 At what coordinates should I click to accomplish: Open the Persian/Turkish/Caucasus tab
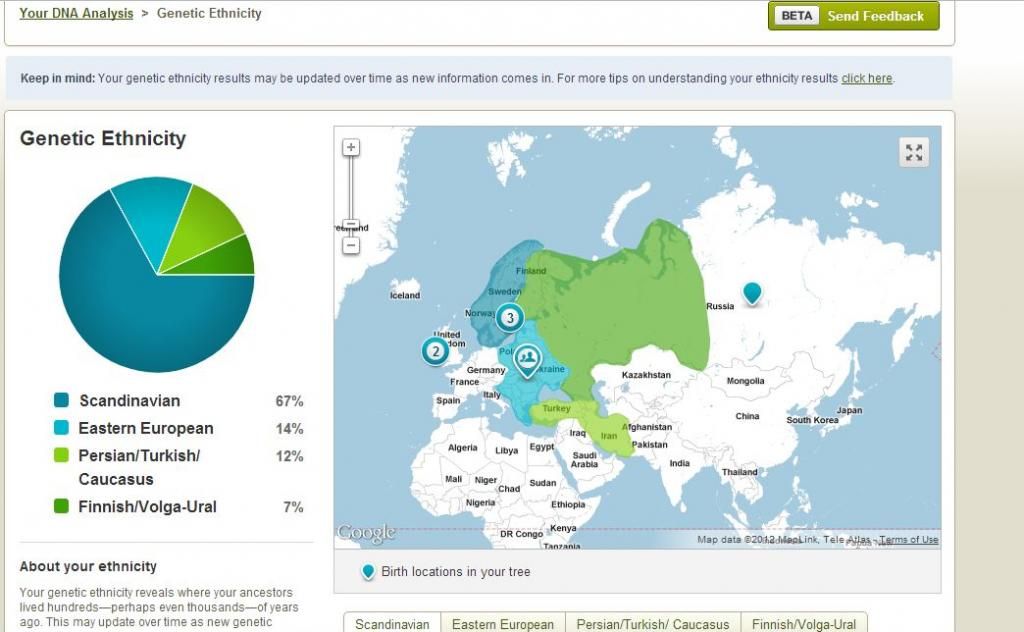(653, 624)
